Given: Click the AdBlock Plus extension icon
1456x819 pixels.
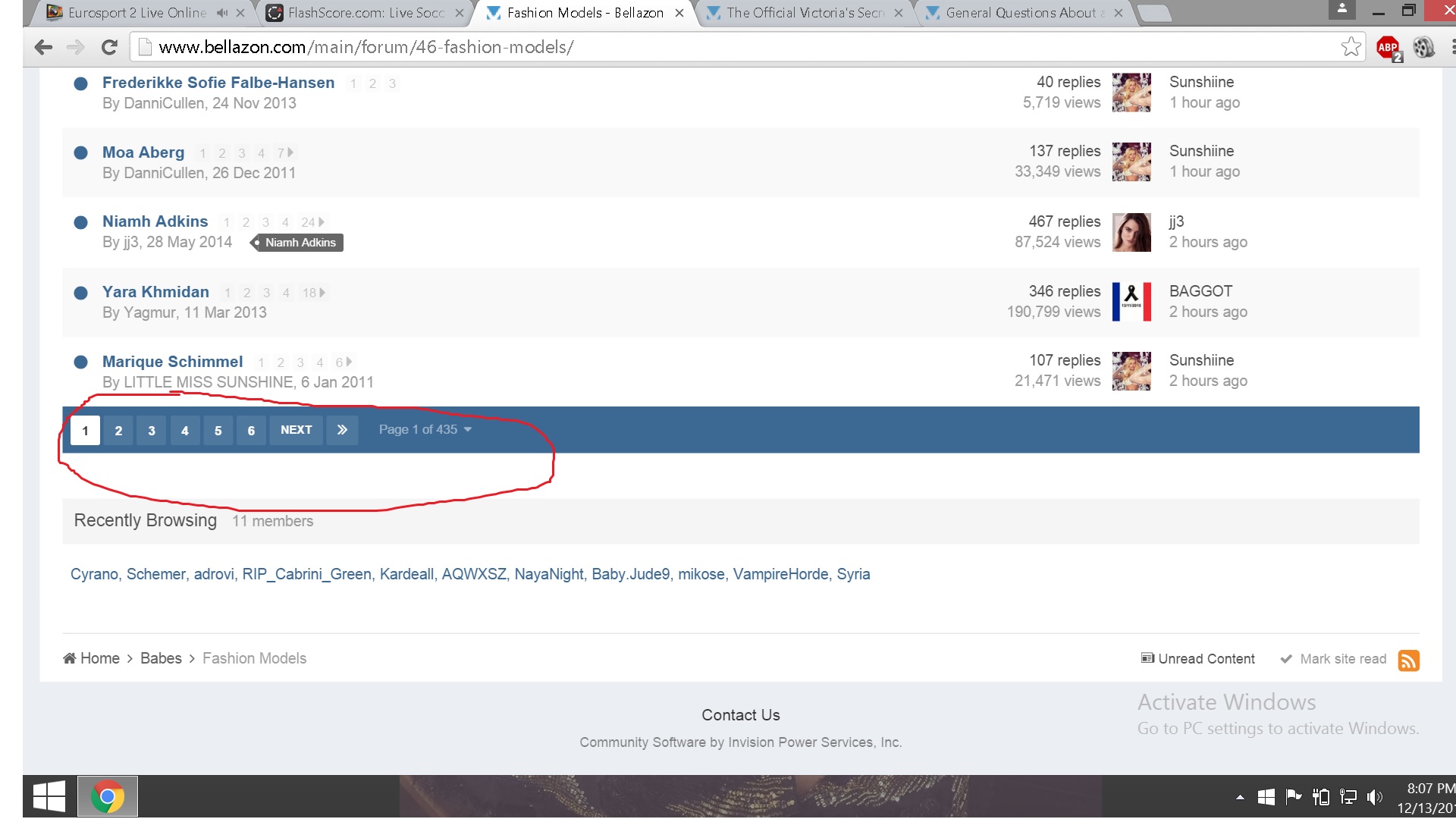Looking at the screenshot, I should [x=1388, y=47].
